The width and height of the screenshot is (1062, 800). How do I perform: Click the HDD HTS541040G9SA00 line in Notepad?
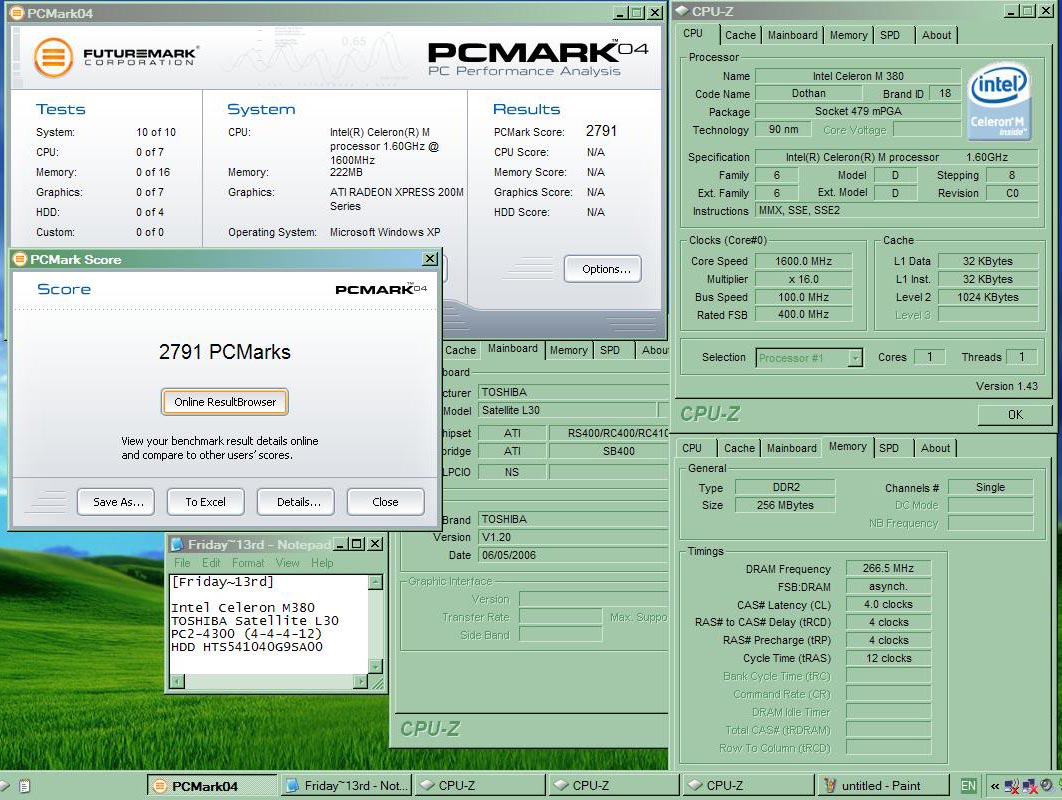click(x=247, y=647)
